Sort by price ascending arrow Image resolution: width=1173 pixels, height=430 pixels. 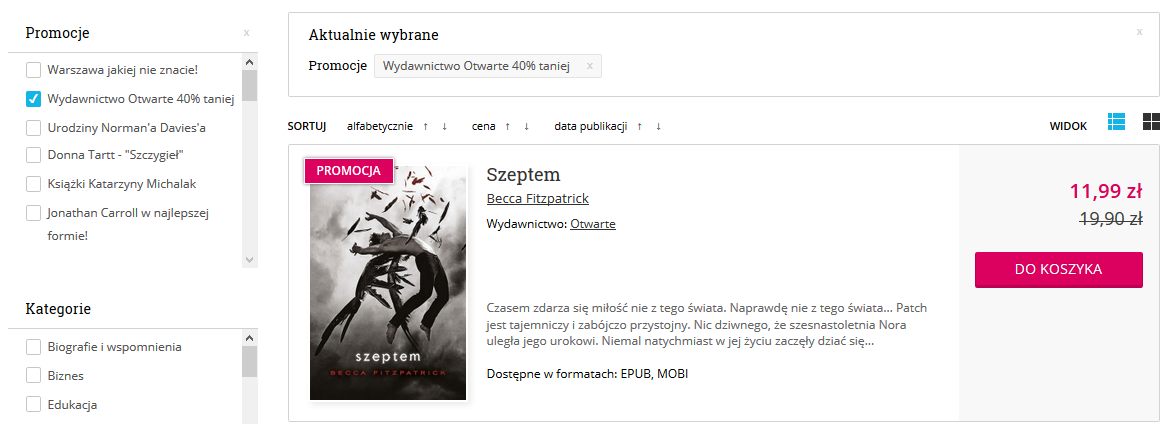pyautogui.click(x=508, y=126)
